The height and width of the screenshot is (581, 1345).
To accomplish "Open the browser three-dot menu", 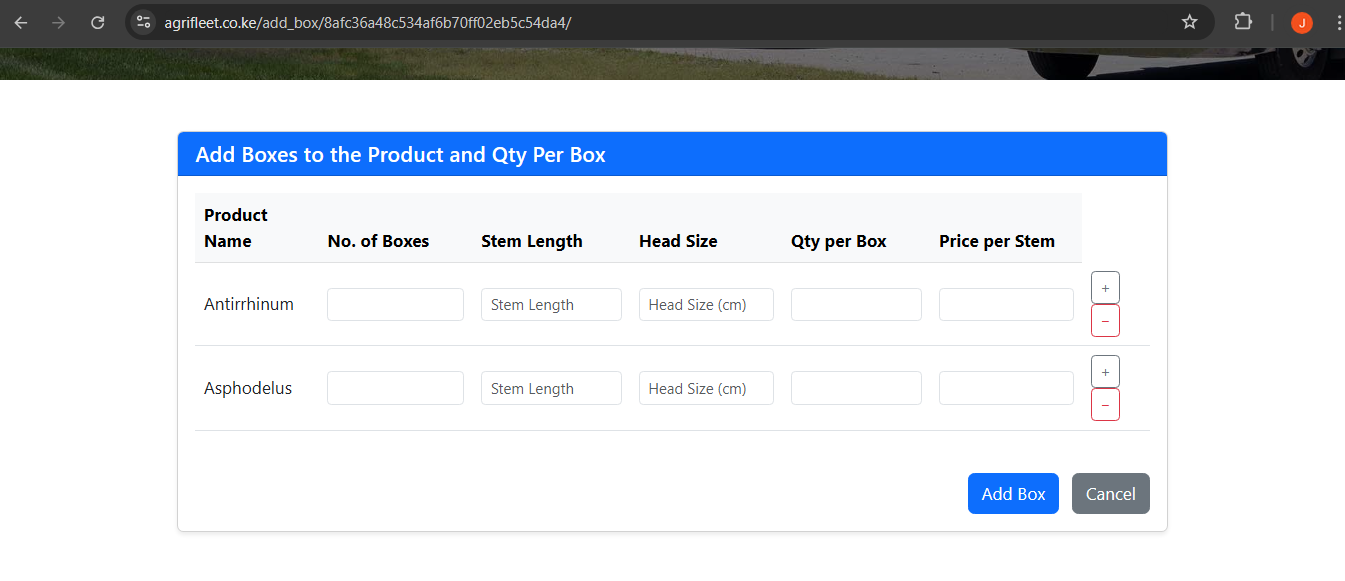I will pyautogui.click(x=1339, y=21).
